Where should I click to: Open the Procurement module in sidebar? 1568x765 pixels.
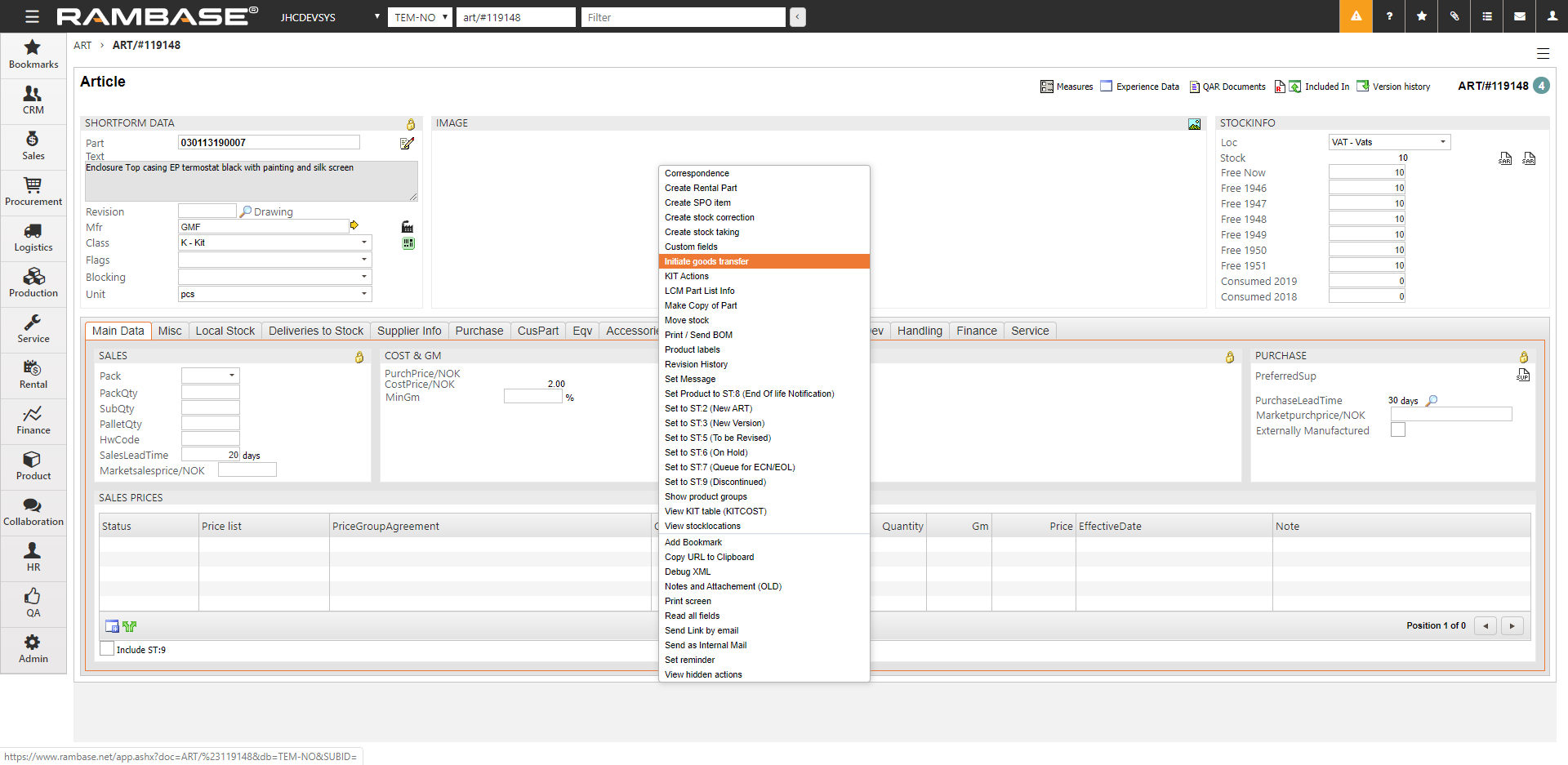coord(33,191)
